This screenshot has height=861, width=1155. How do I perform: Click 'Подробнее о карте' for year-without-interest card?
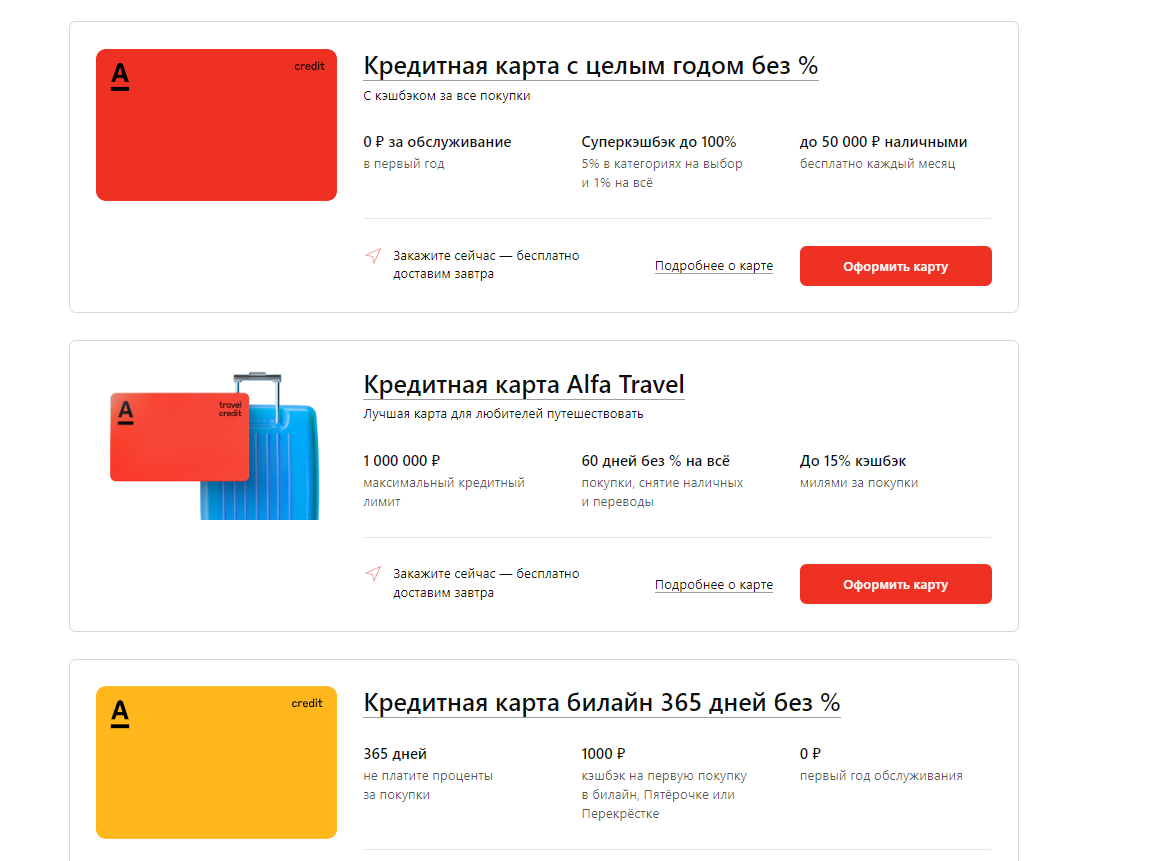714,266
